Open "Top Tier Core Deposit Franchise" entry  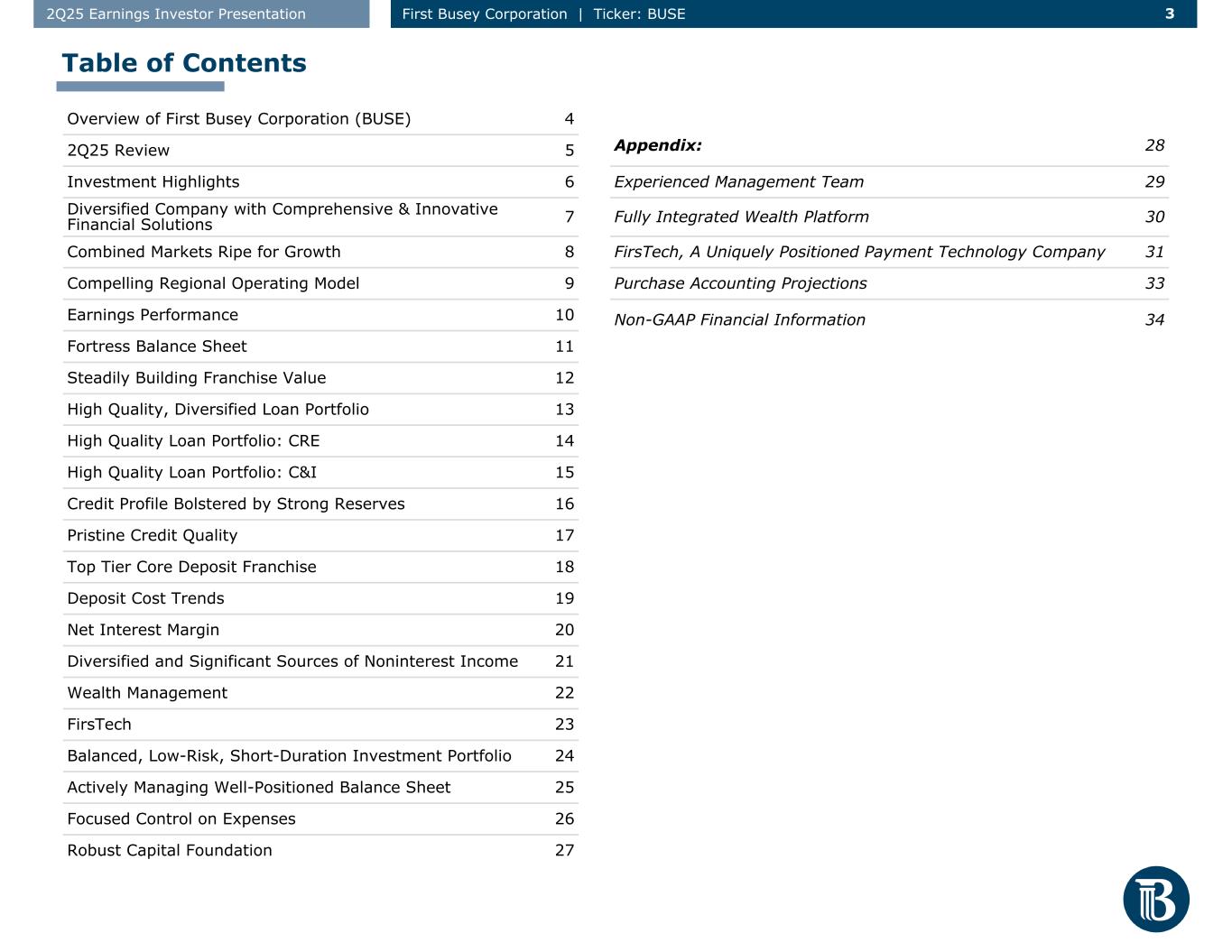[x=191, y=568]
